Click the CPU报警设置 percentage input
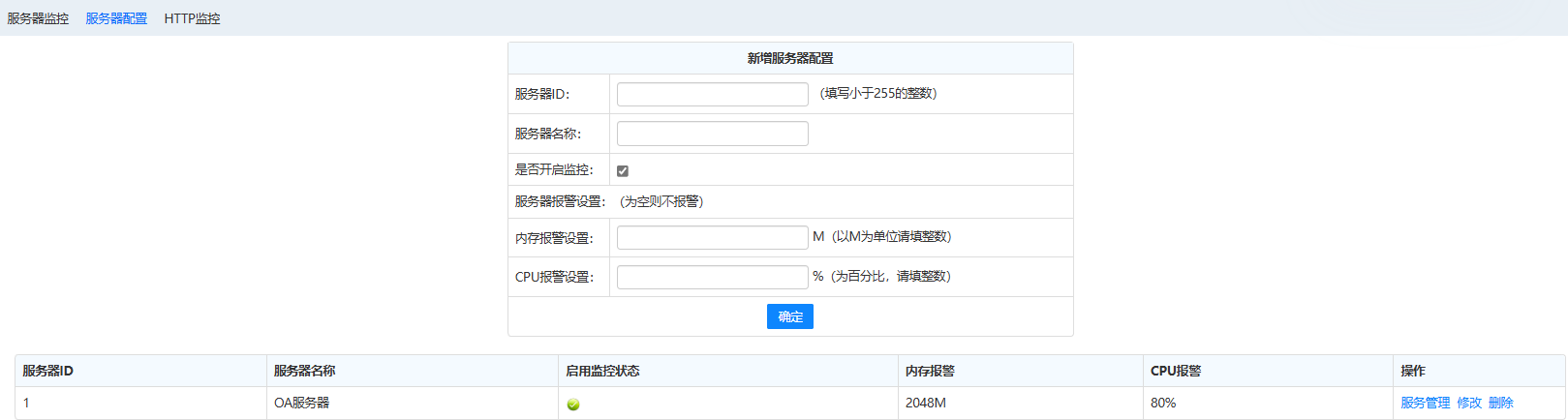The width and height of the screenshot is (1568, 420). [x=712, y=278]
